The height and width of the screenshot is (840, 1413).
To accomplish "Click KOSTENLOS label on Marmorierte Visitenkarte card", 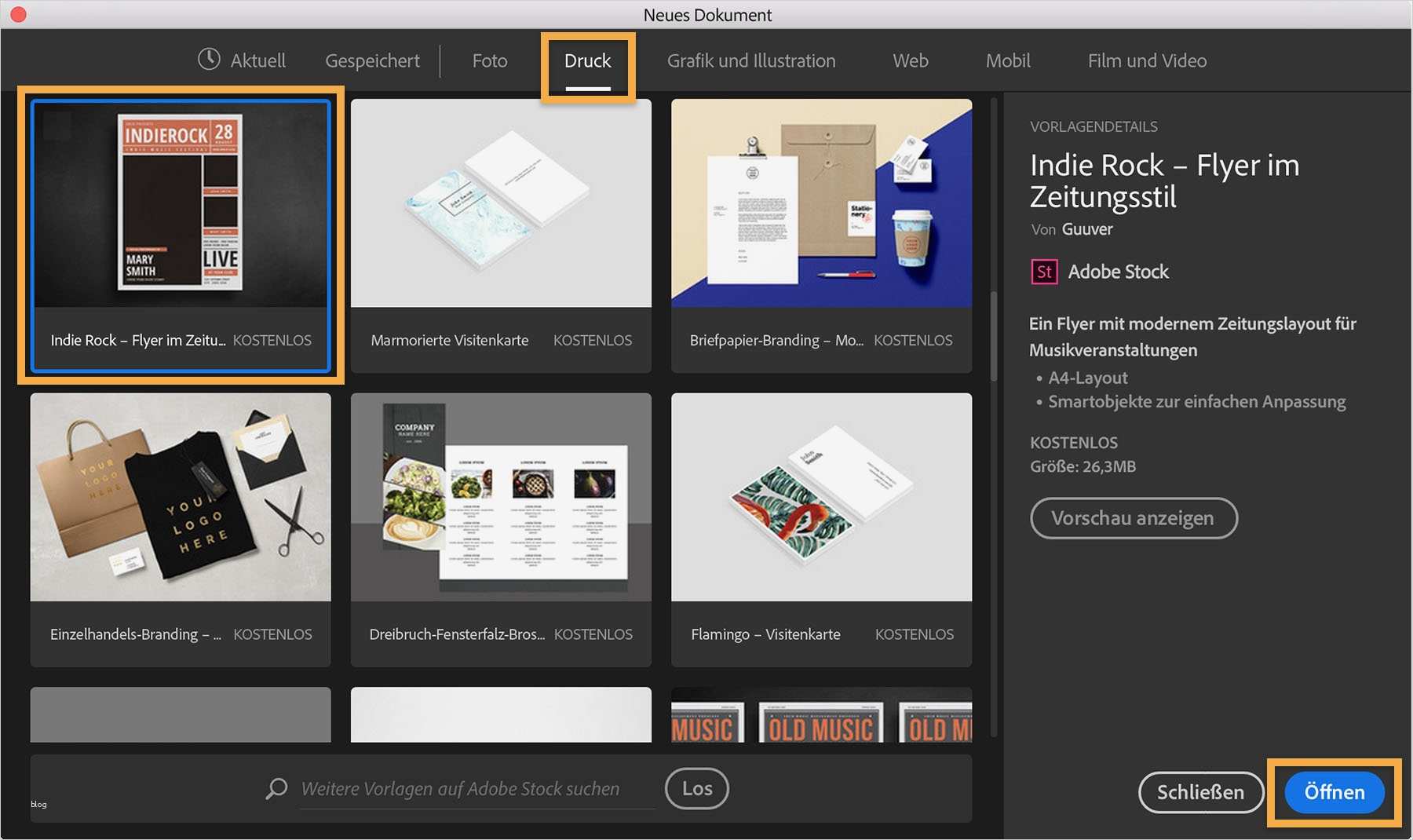I will tap(593, 340).
